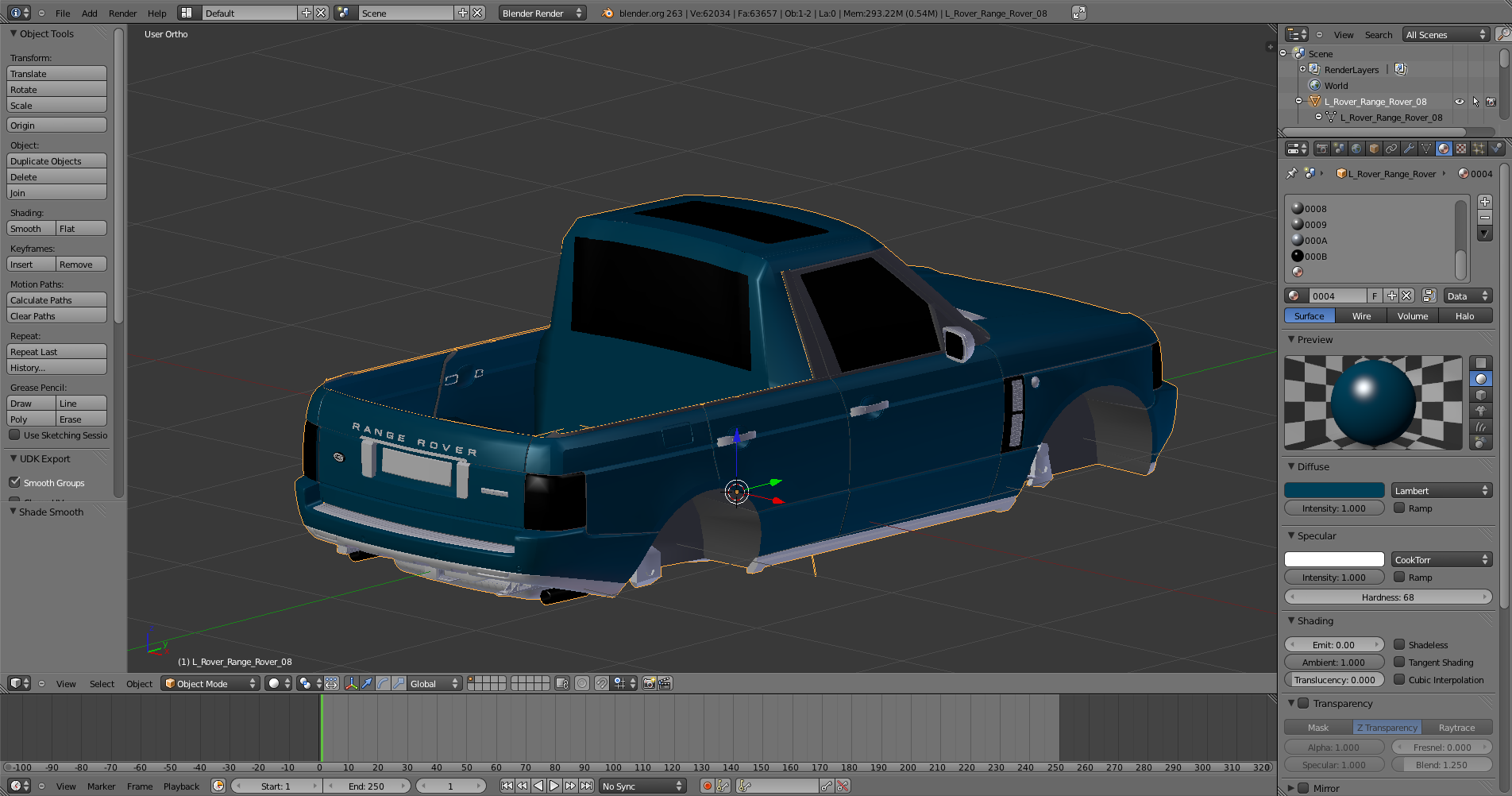This screenshot has width=1512, height=796.
Task: Toggle fake user F for material 0004
Action: [1375, 296]
